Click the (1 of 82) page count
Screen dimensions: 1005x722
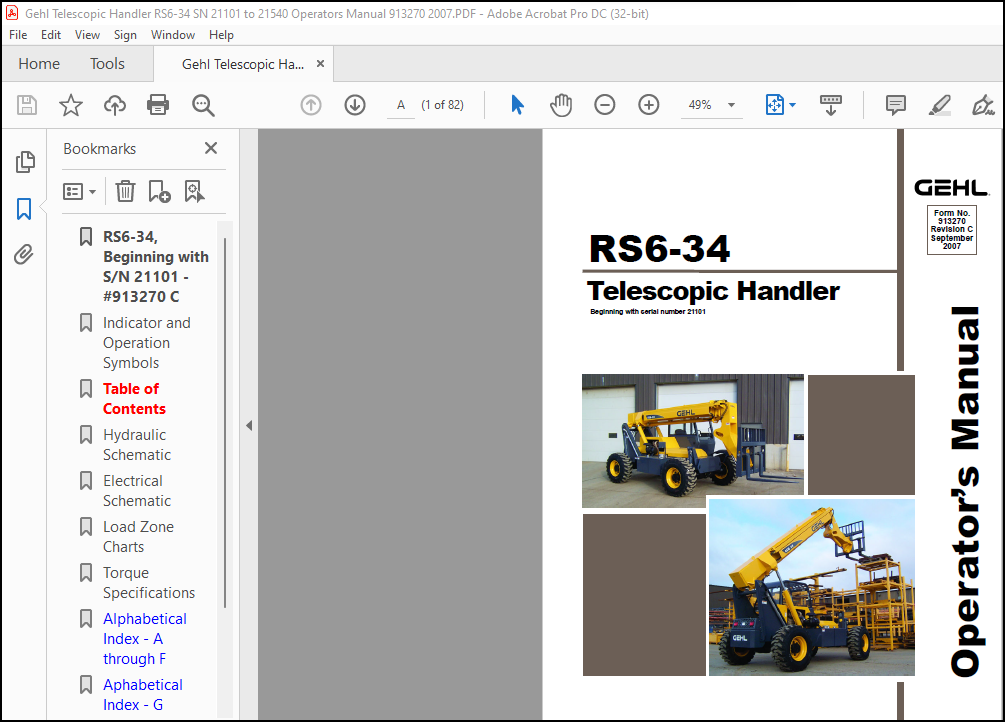pyautogui.click(x=442, y=105)
